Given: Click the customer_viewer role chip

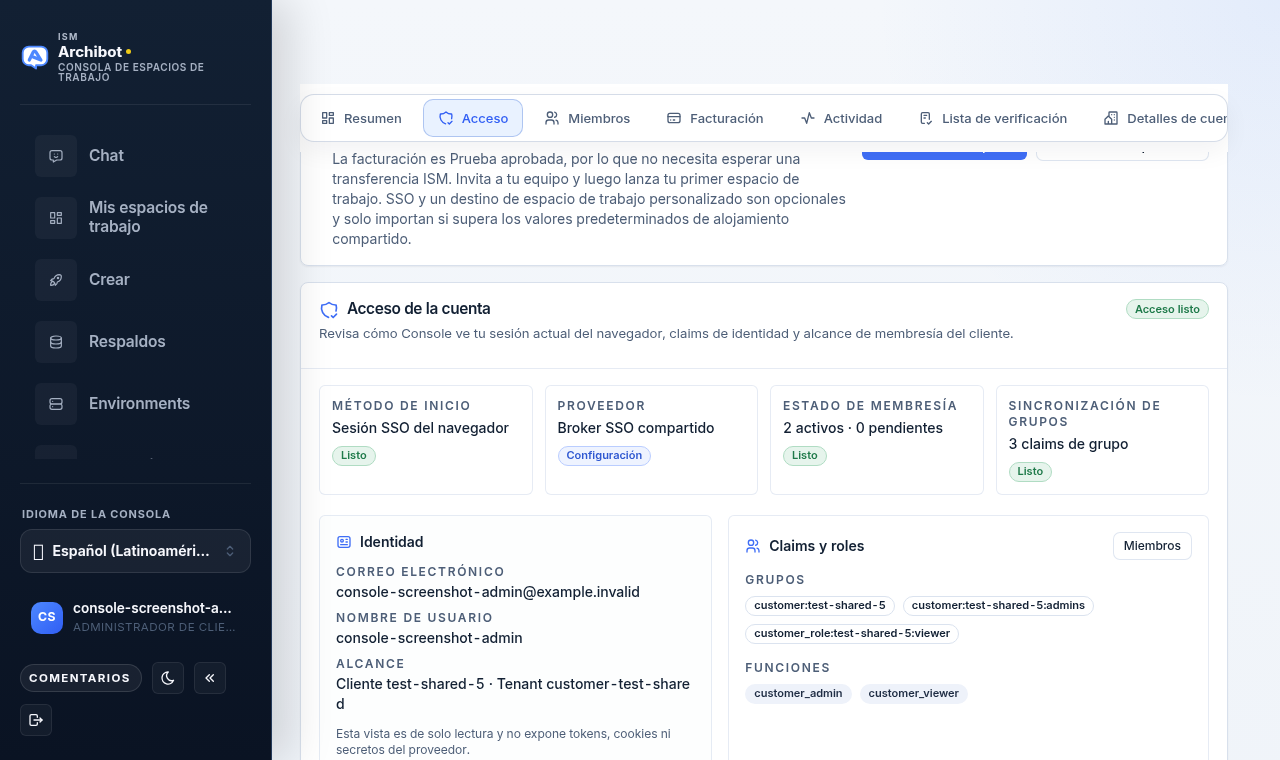Looking at the screenshot, I should (914, 693).
